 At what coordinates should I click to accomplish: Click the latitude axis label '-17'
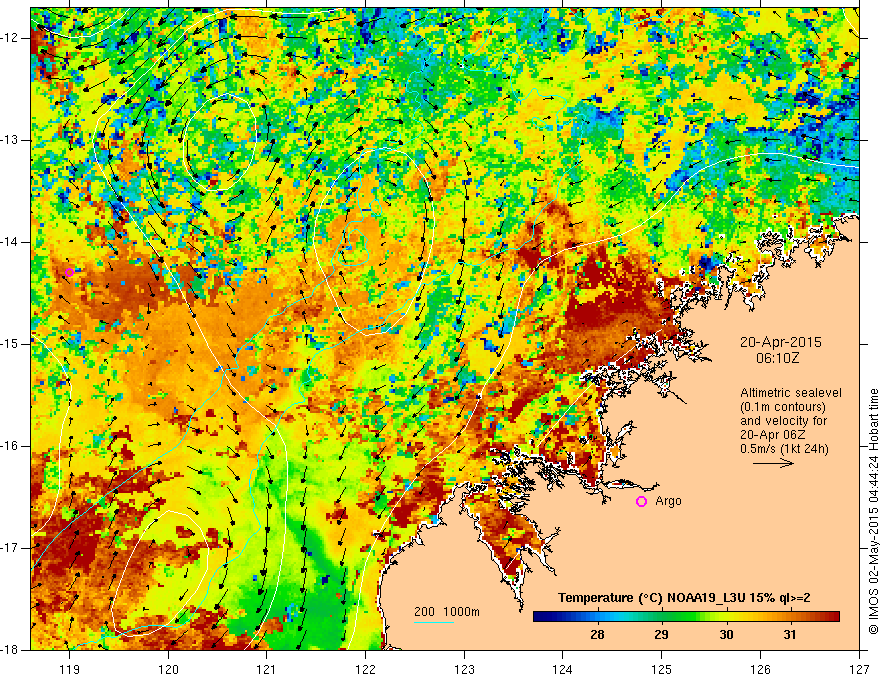coord(11,548)
